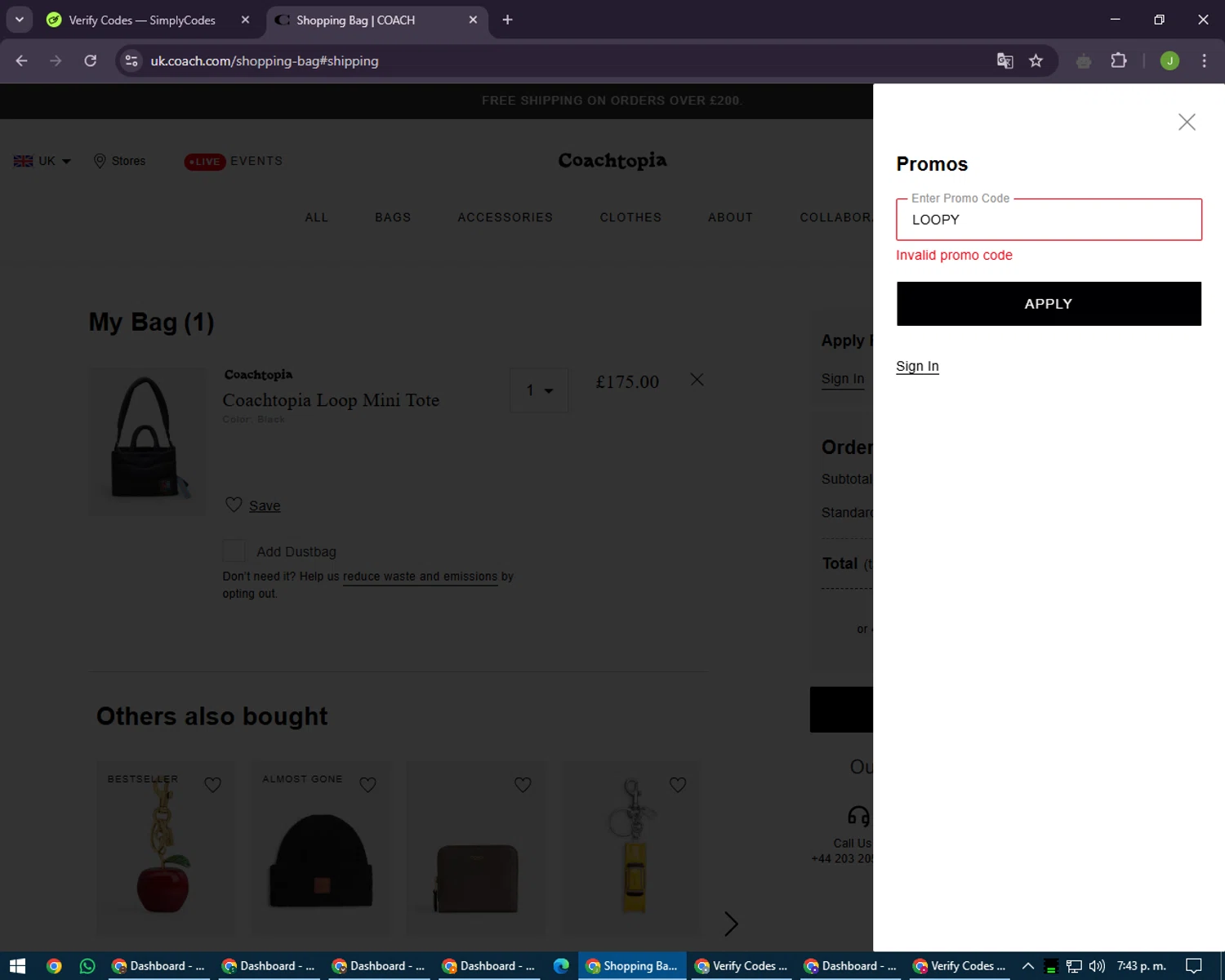Open the Windows notification center

pyautogui.click(x=1194, y=966)
